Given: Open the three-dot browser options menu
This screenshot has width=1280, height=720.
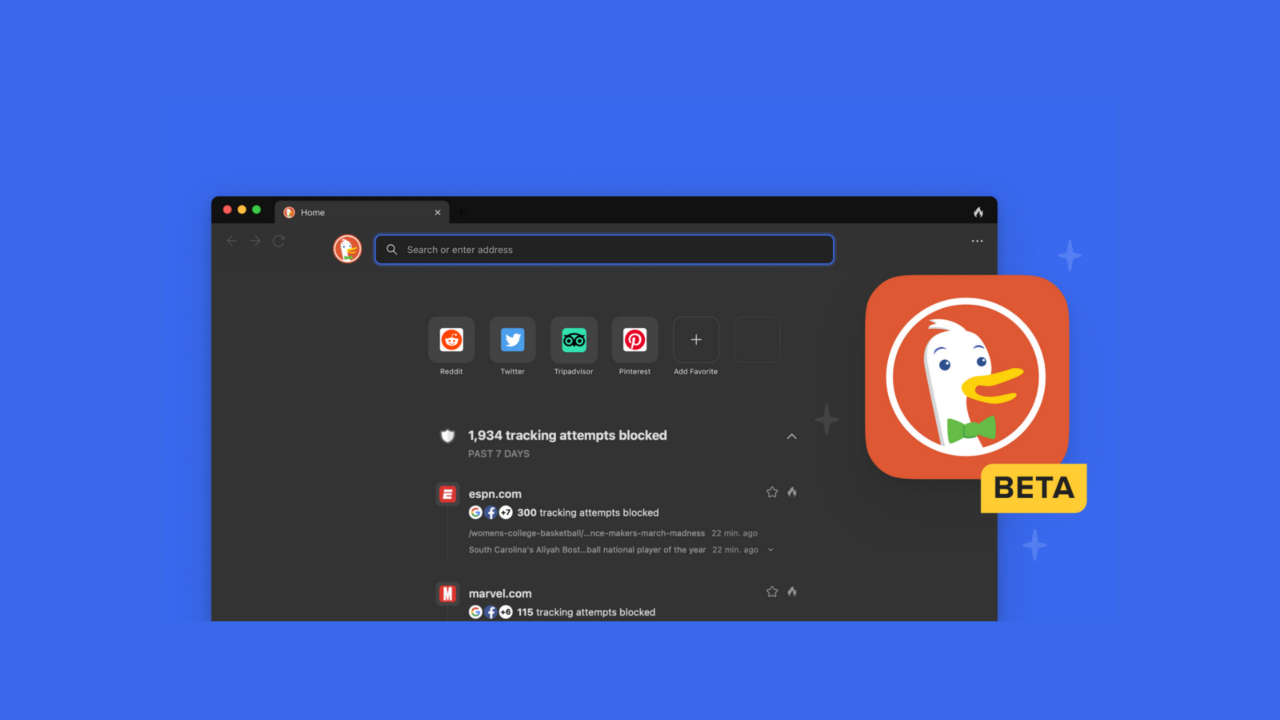Looking at the screenshot, I should [x=977, y=240].
